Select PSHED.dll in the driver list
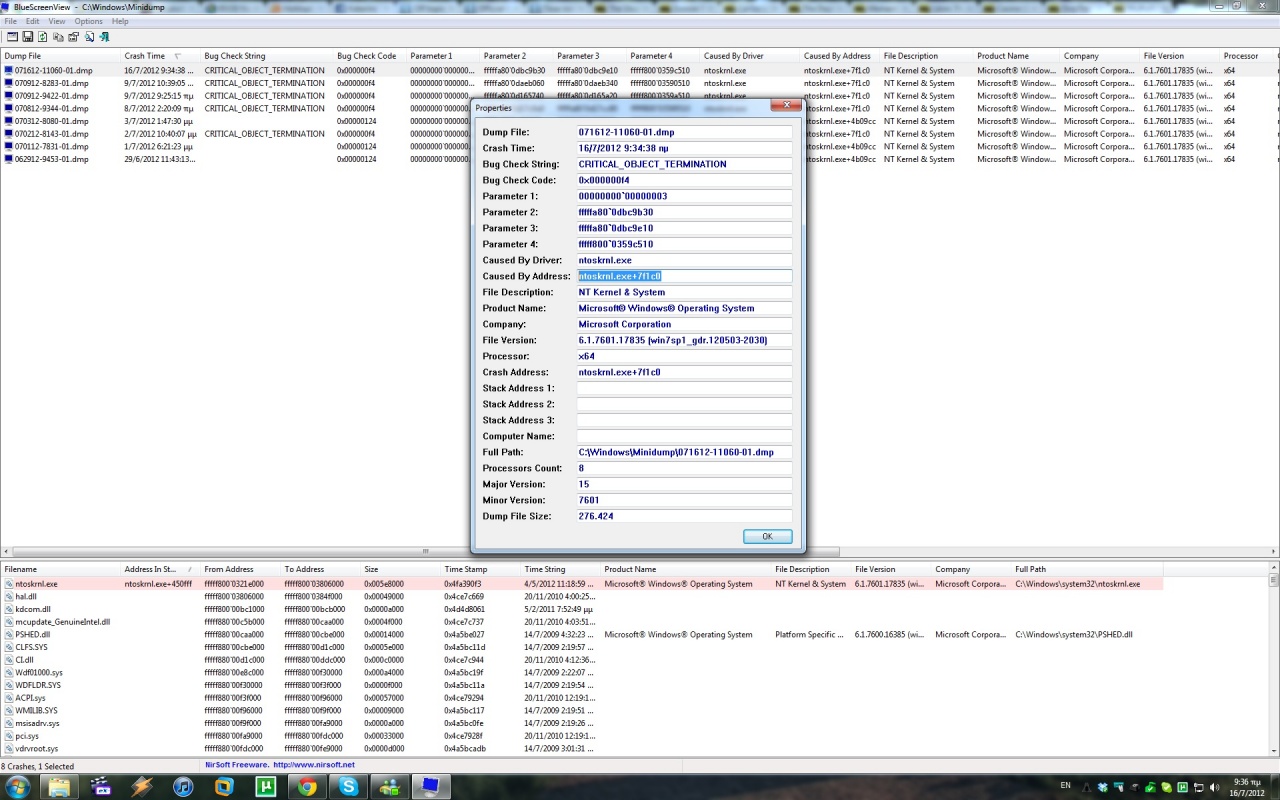 [32, 634]
